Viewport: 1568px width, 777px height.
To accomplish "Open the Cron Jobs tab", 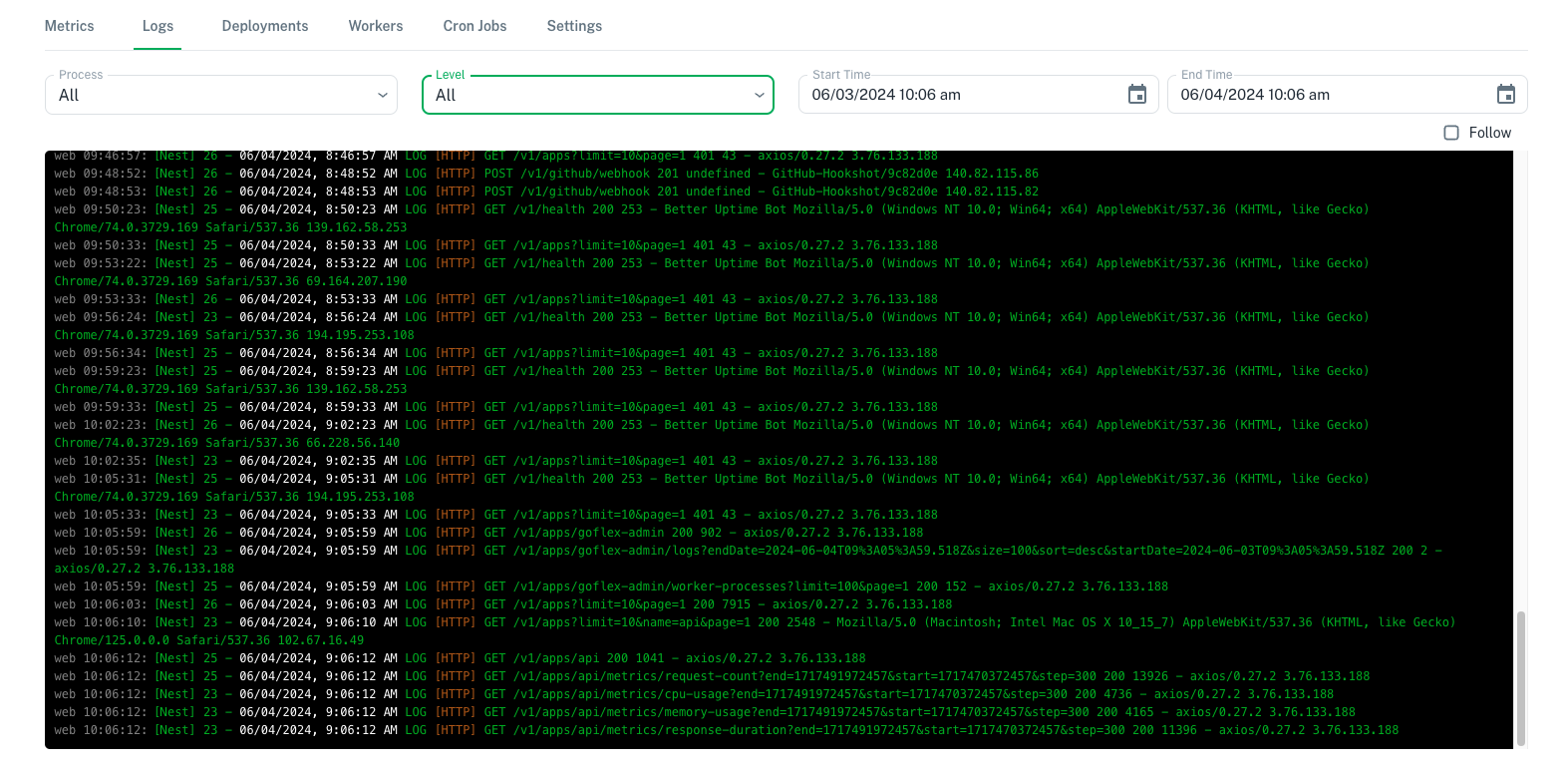I will 474,26.
